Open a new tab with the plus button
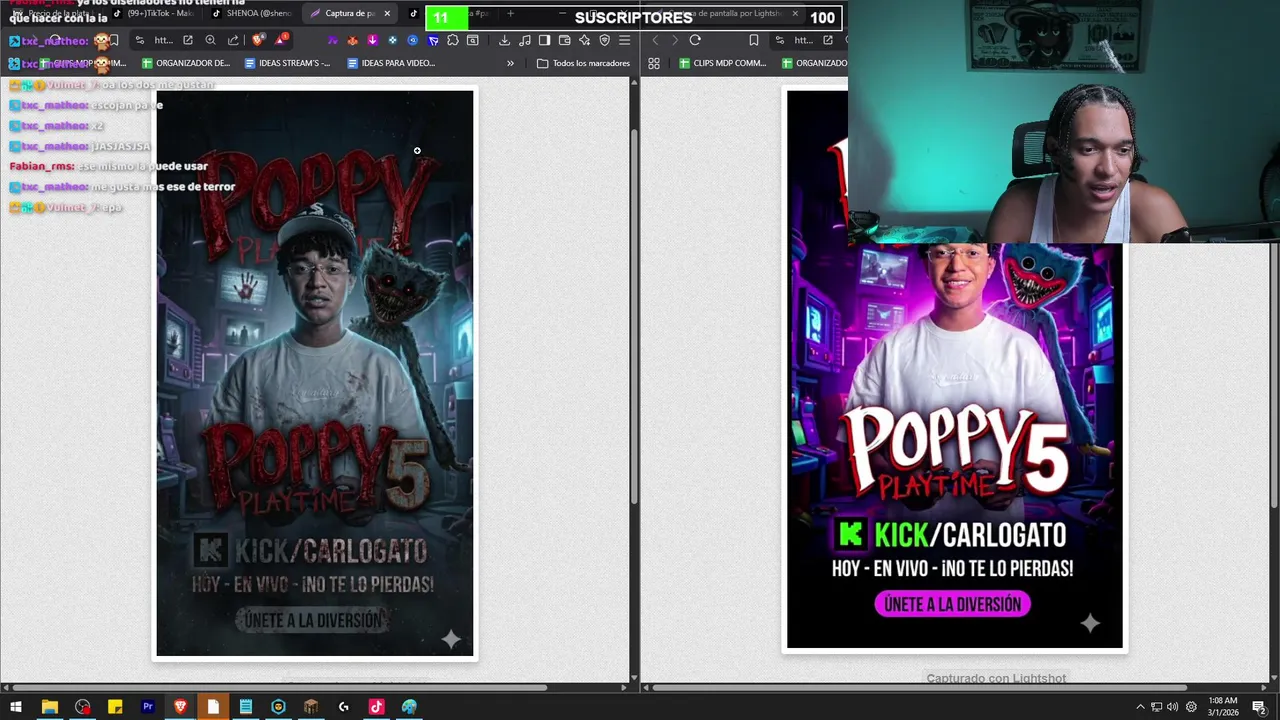The image size is (1280, 720). pos(510,13)
